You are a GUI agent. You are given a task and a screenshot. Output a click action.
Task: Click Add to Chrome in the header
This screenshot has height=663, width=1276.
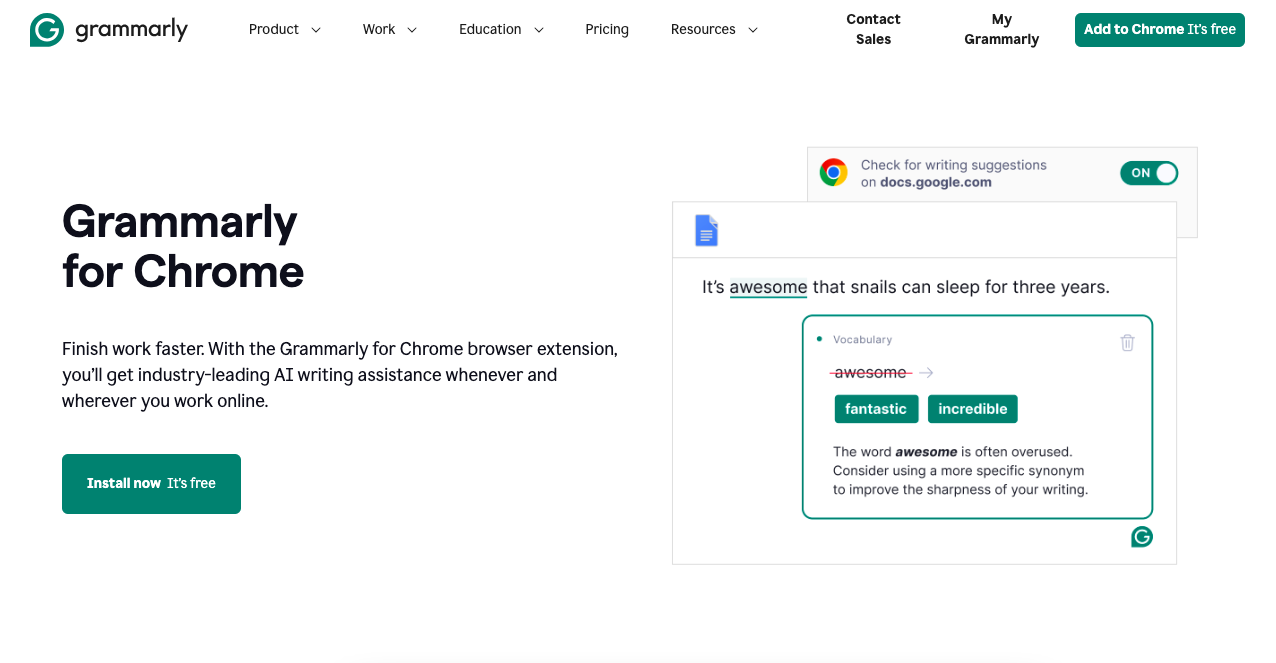tap(1159, 30)
